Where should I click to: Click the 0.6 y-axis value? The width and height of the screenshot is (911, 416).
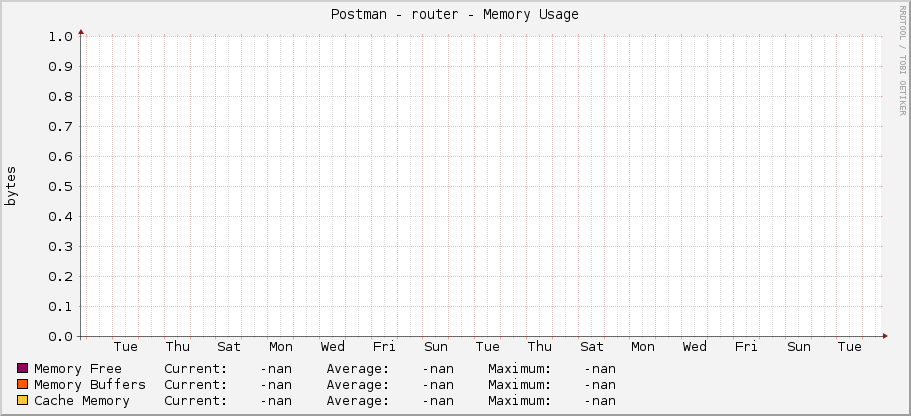point(60,157)
